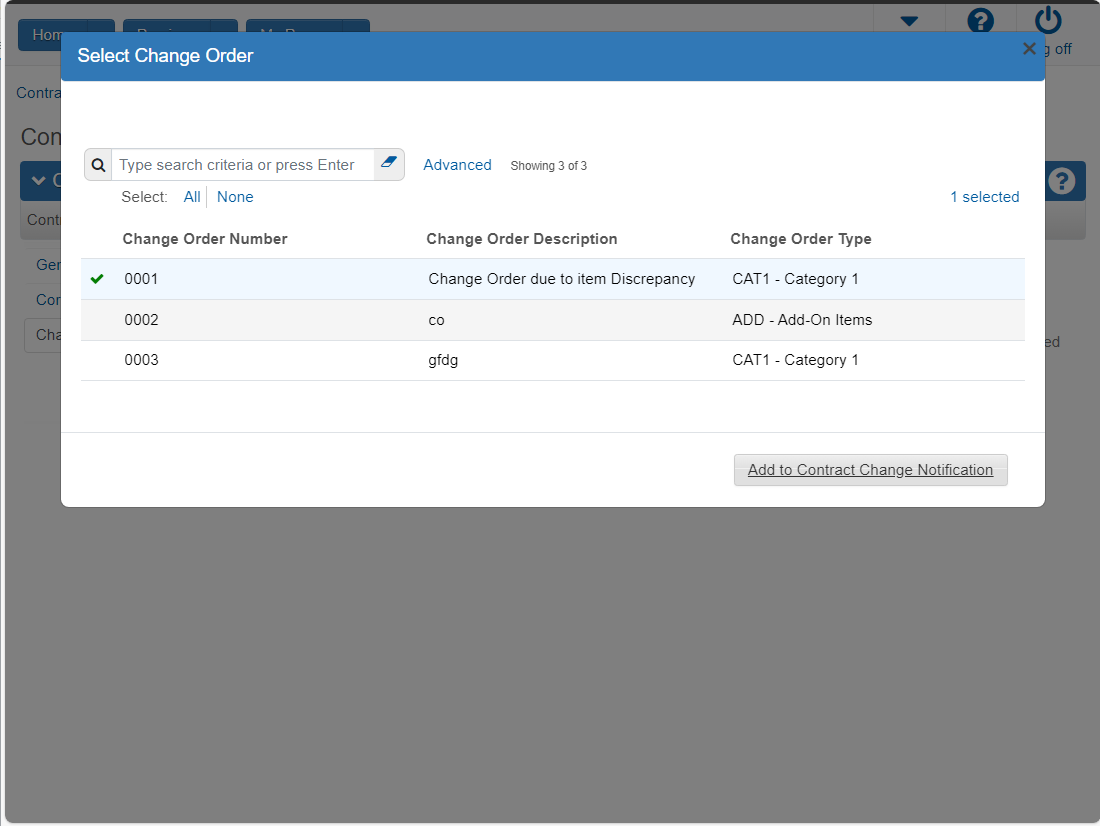Focus the search criteria input field
The width and height of the screenshot is (1100, 826).
tap(243, 165)
